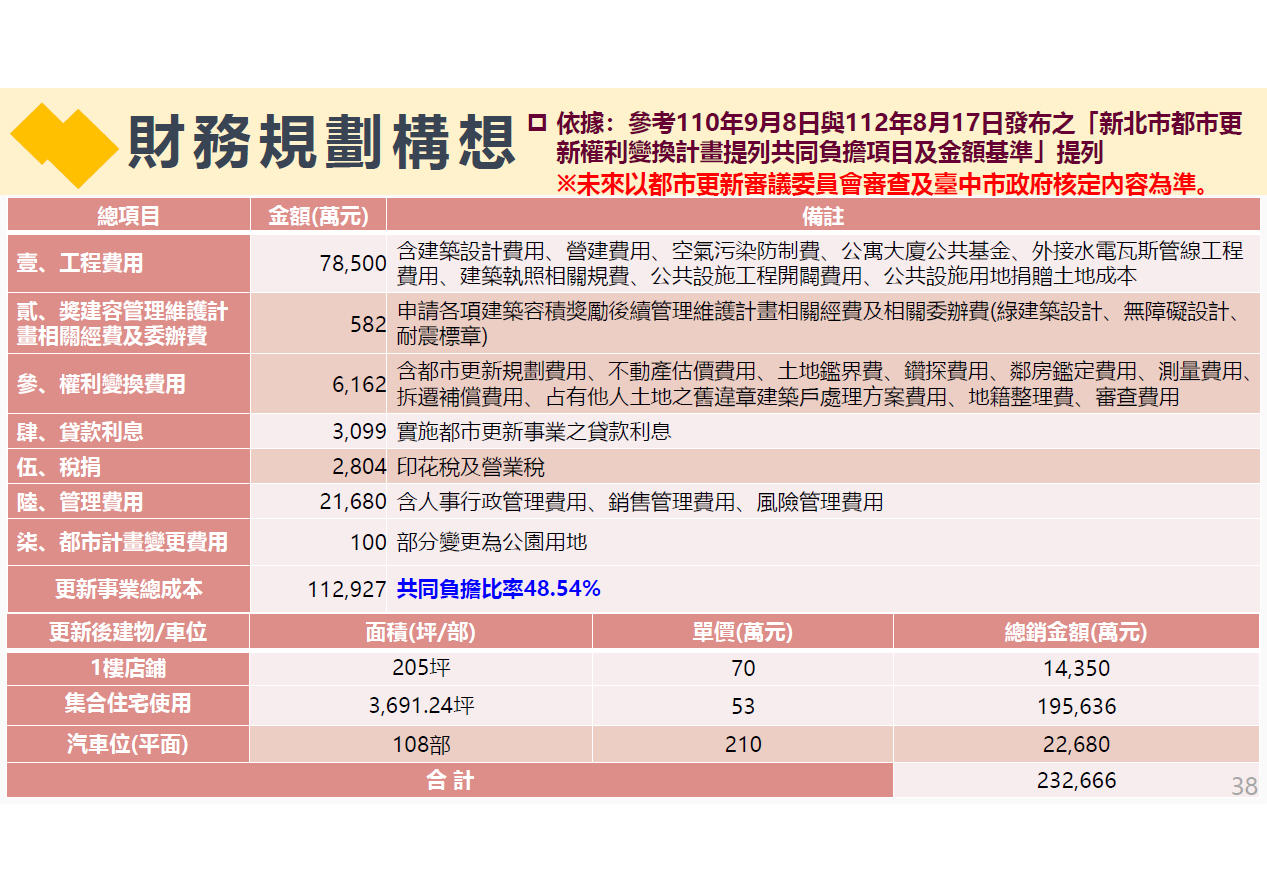Image resolution: width=1267 pixels, height=893 pixels.
Task: Click the 合計 total row label
Action: (450, 781)
